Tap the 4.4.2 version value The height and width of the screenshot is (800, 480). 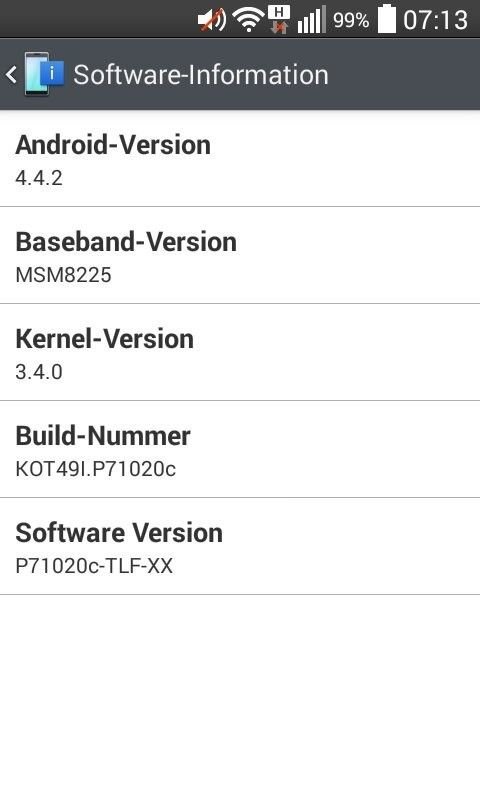coord(39,178)
